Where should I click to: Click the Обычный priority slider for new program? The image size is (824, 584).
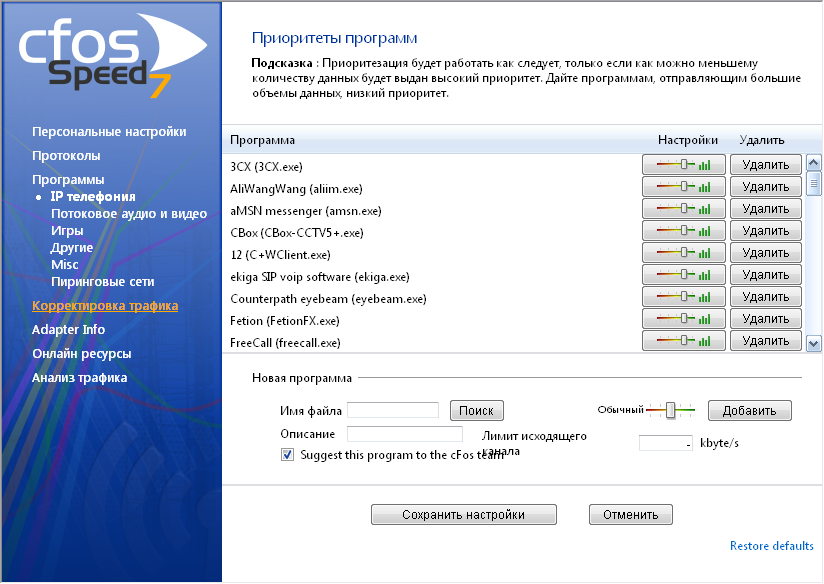[x=671, y=410]
